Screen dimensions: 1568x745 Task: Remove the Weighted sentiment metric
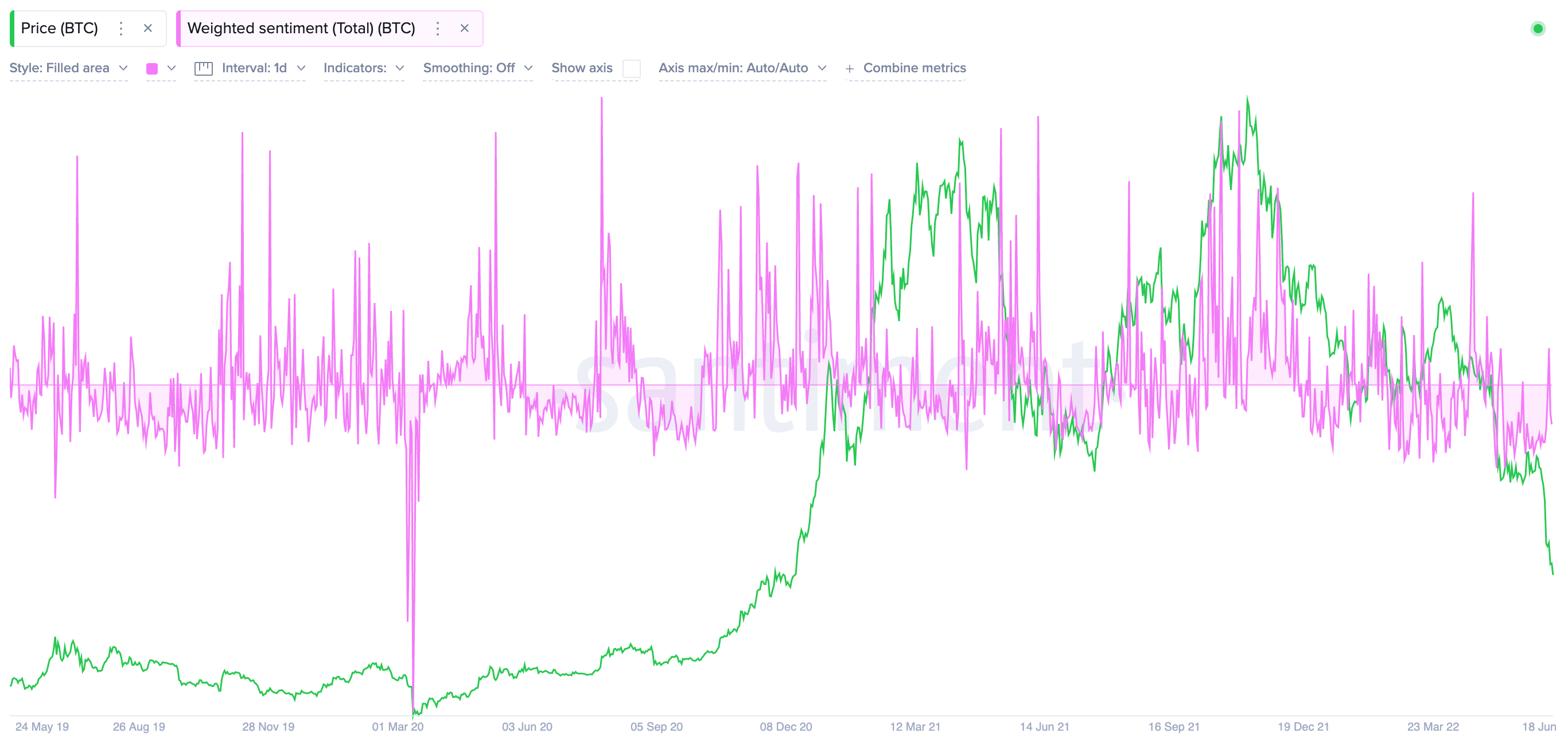click(x=465, y=29)
